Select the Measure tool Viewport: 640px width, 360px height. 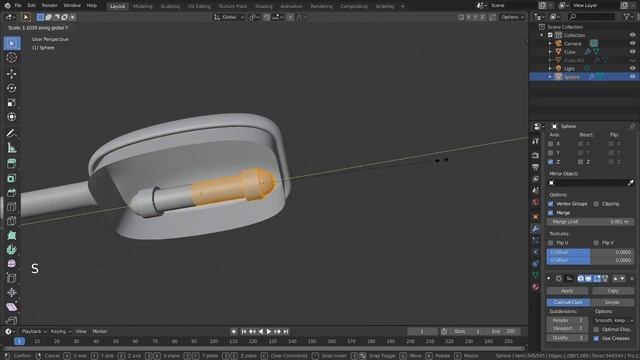[x=11, y=148]
